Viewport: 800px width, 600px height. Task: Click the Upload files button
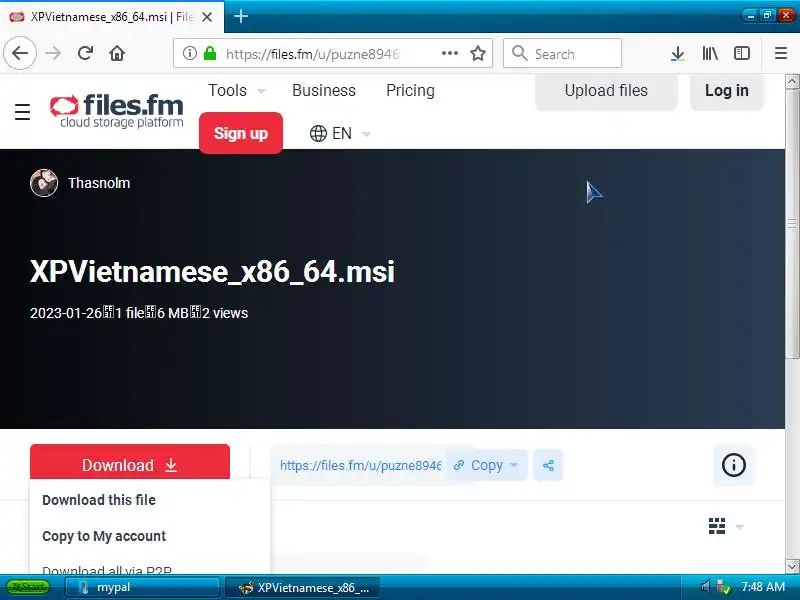tap(606, 91)
